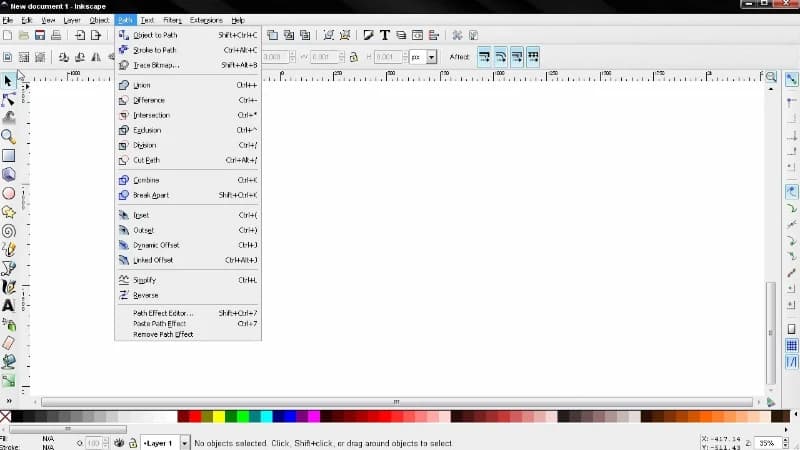Increase the zoom percentage stepper
Image resolution: width=800 pixels, height=450 pixels.
point(785,440)
